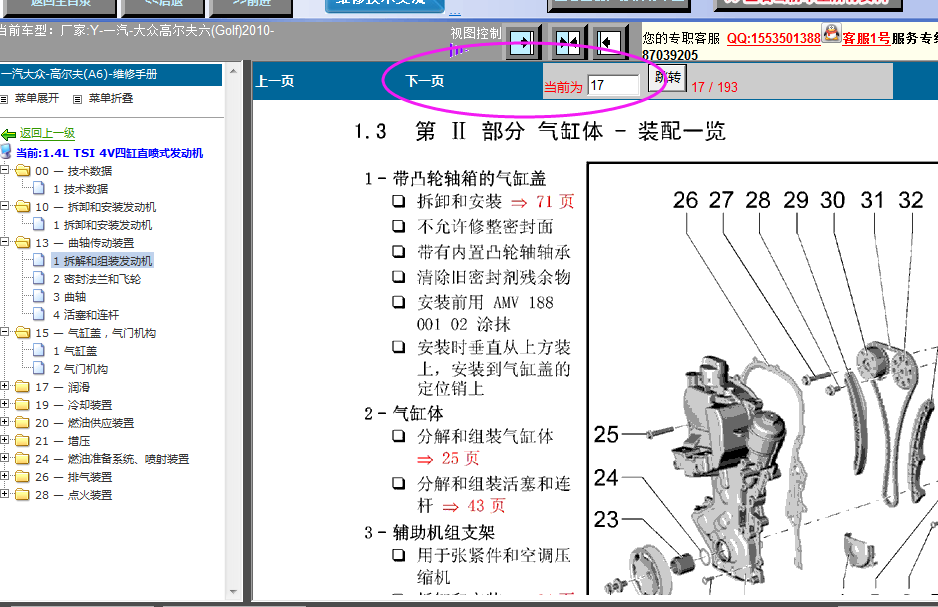The height and width of the screenshot is (607, 938).
Task: Tick the checkbox beside 分解和组装活塞和连杆
Action: 398,483
